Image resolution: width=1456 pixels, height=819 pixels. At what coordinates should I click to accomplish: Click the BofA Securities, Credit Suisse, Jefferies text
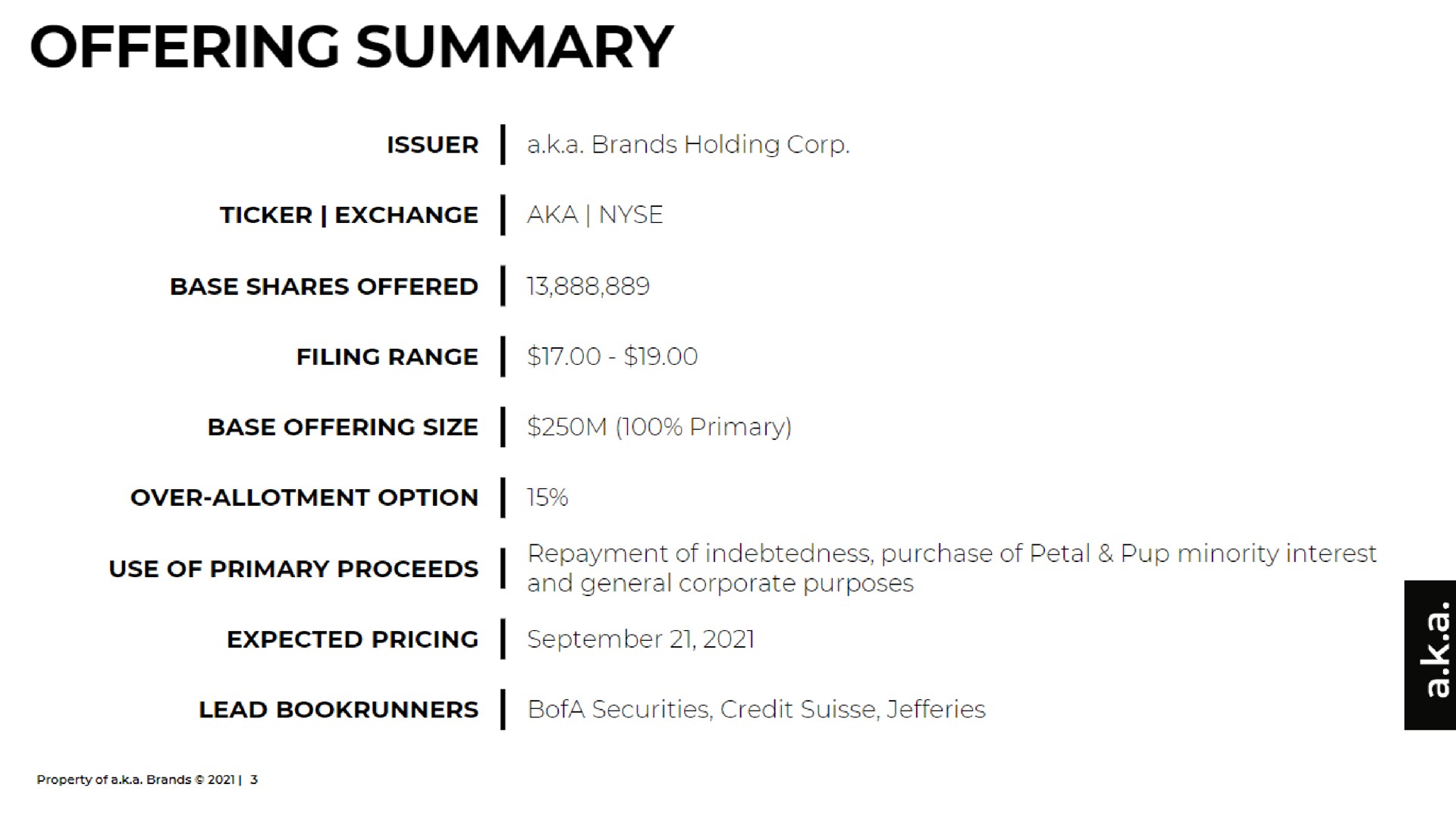coord(756,710)
